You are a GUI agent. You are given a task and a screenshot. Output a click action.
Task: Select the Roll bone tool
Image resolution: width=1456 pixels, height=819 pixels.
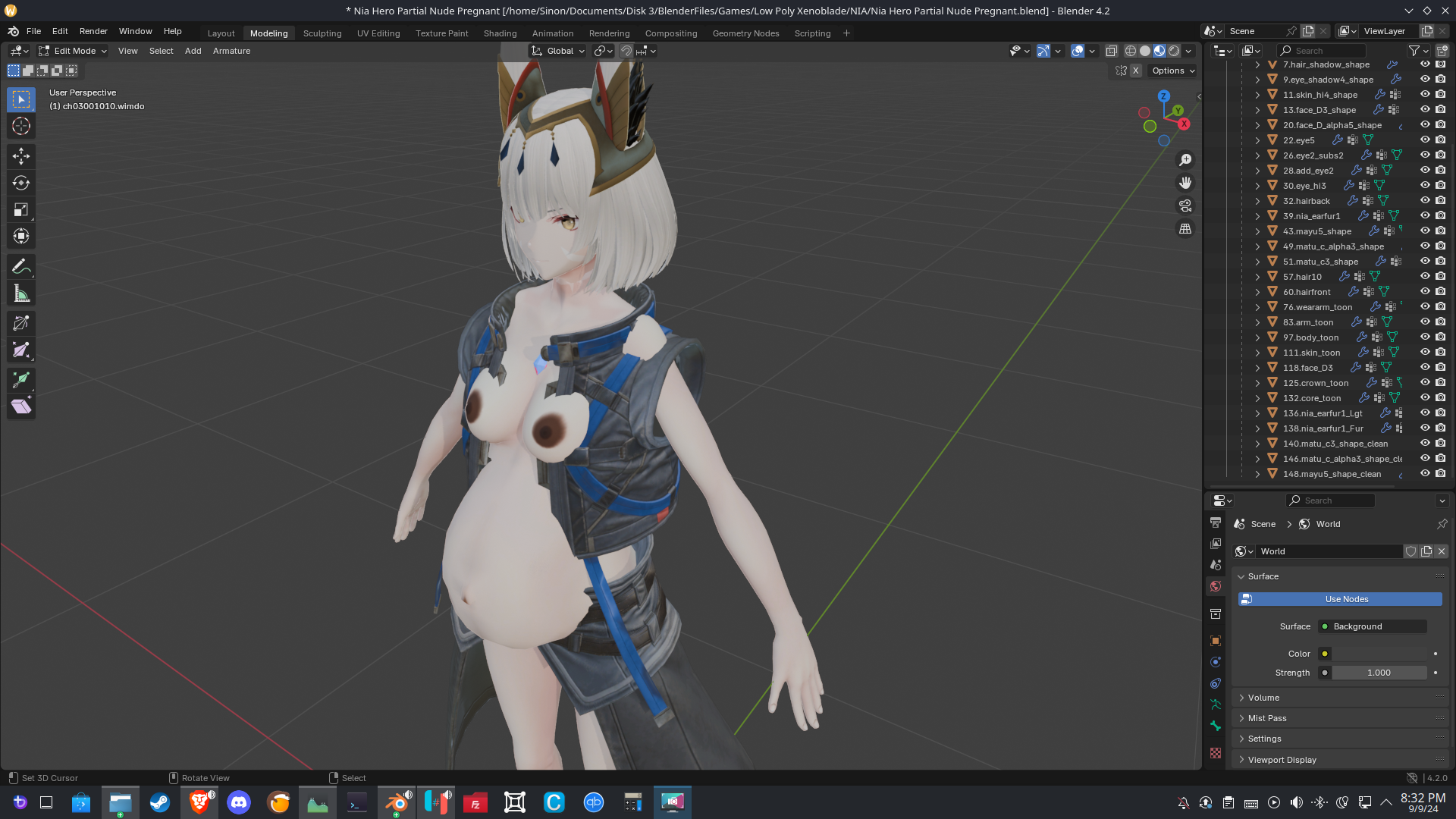click(21, 323)
